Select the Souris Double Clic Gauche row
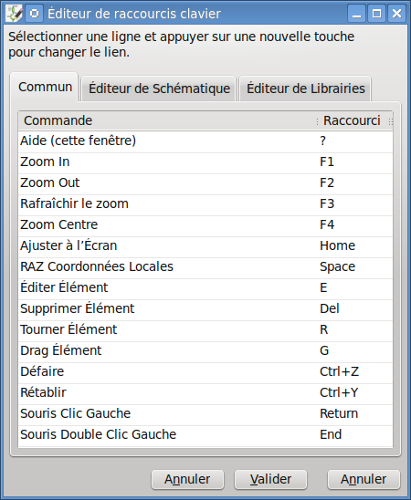411x500 pixels. tap(206, 435)
